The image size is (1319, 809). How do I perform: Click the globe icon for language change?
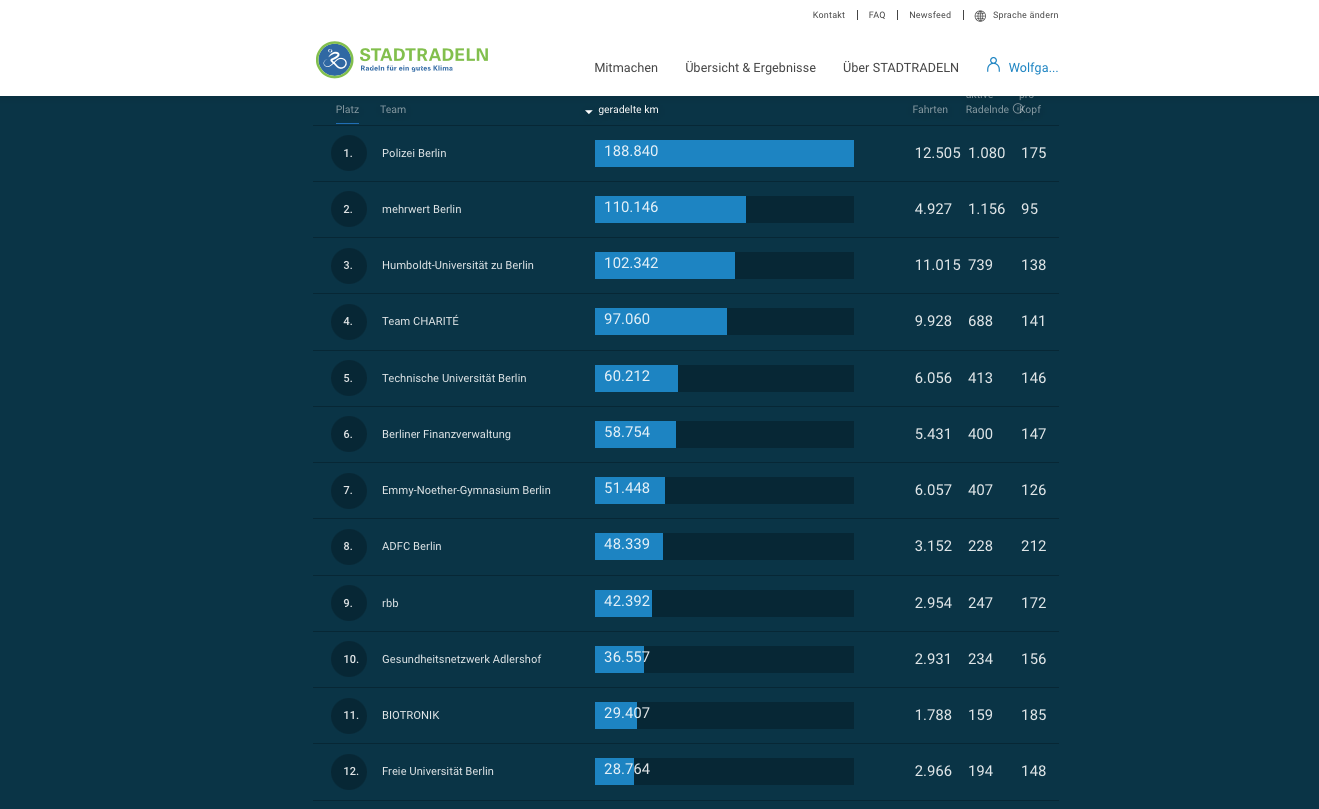(x=980, y=16)
